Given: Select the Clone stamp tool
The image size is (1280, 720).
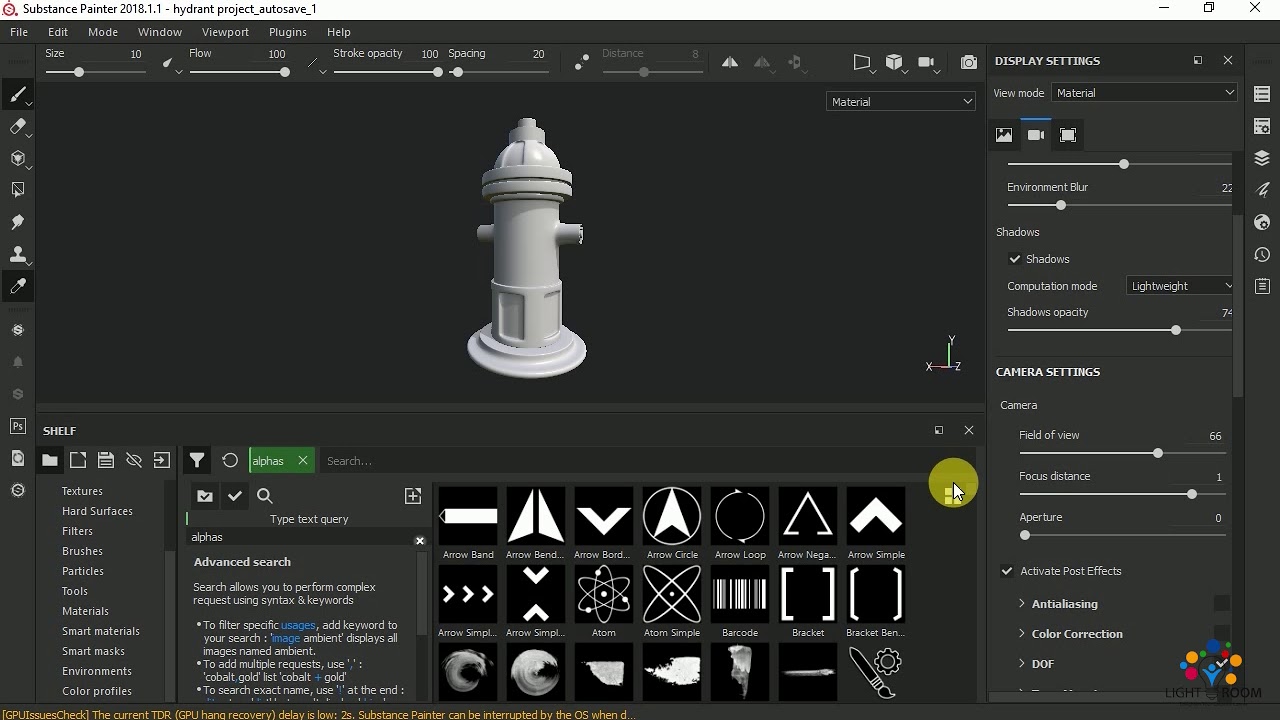Looking at the screenshot, I should pyautogui.click(x=17, y=254).
